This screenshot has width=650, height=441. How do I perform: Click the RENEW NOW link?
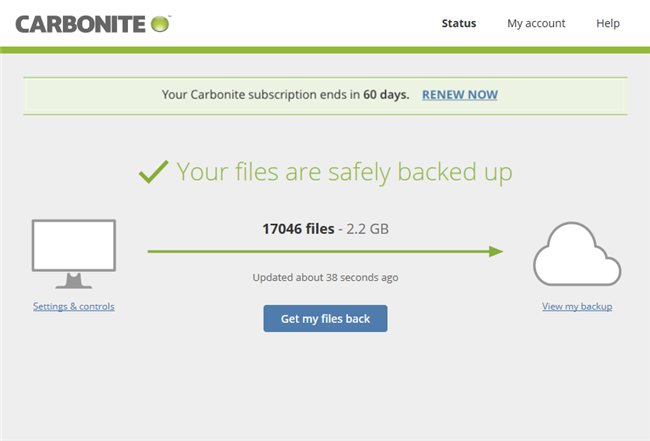pyautogui.click(x=460, y=95)
